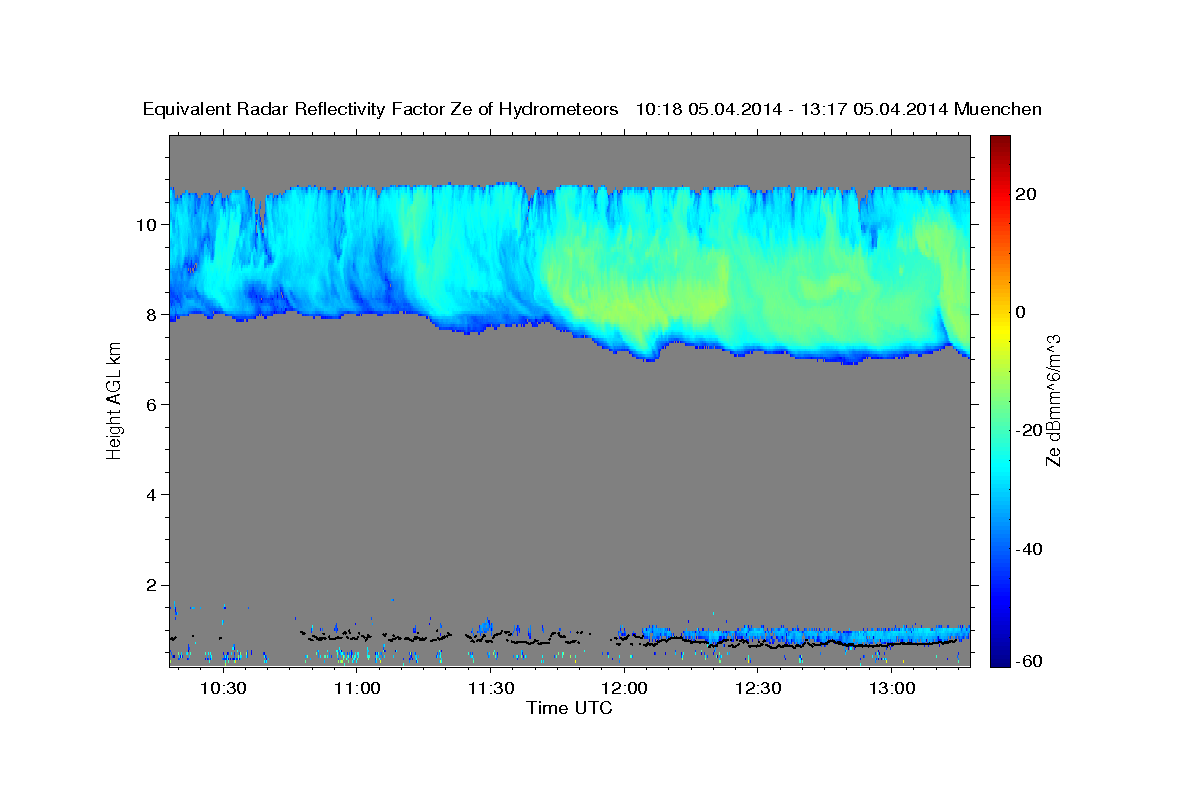Image resolution: width=1200 pixels, height=800 pixels.
Task: Click the date range '10:18 05.04.2014 - 13:17 05.04.2014'
Action: pyautogui.click(x=793, y=110)
